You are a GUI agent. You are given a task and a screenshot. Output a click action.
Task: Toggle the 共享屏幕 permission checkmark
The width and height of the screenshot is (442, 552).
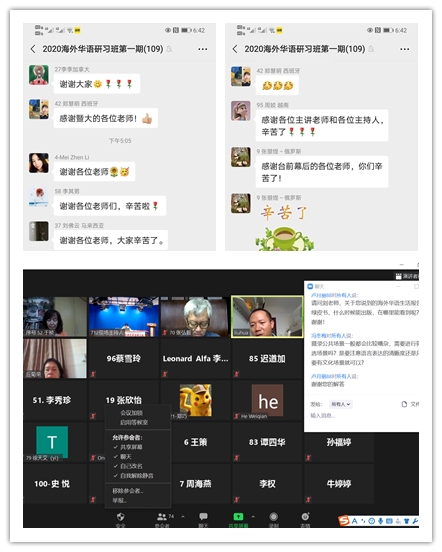click(x=116, y=447)
